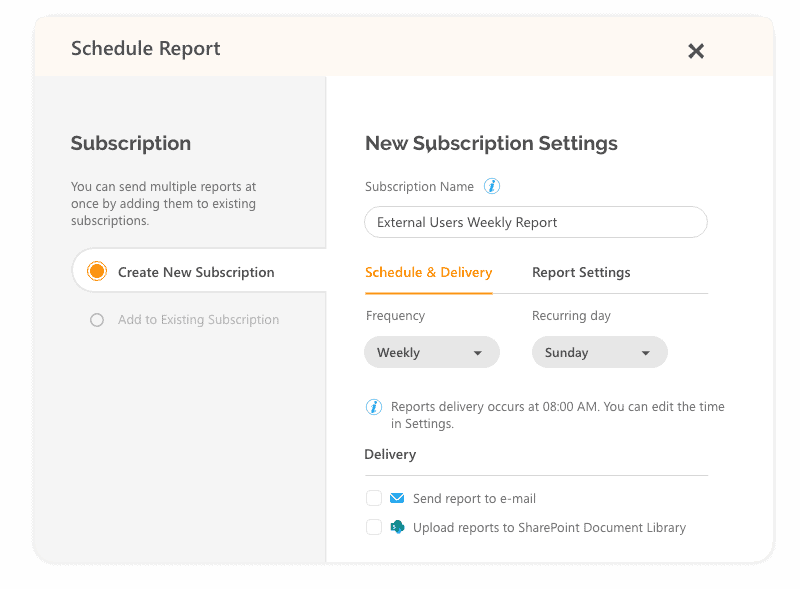This screenshot has width=800, height=589.
Task: Click the Subscription Name label
Action: tap(419, 187)
